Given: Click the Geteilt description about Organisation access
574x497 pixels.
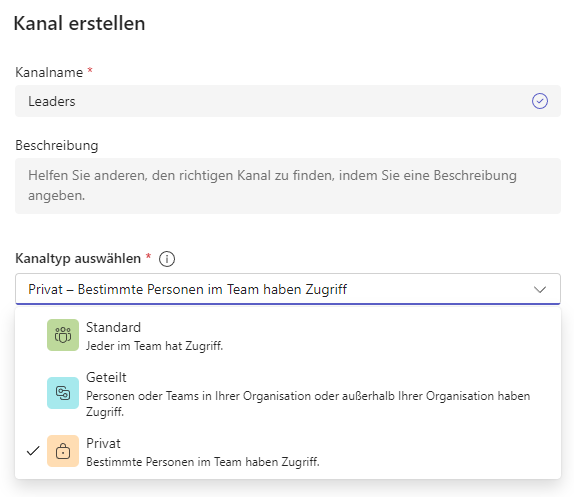Looking at the screenshot, I should point(308,404).
